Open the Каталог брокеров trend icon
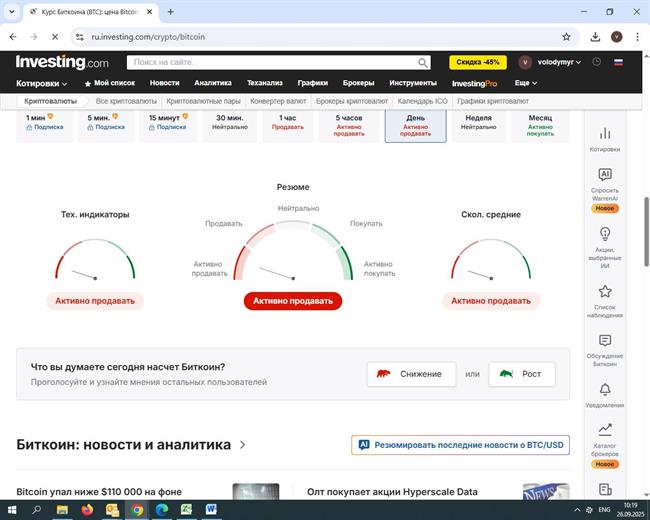The image size is (650, 520). coord(604,429)
